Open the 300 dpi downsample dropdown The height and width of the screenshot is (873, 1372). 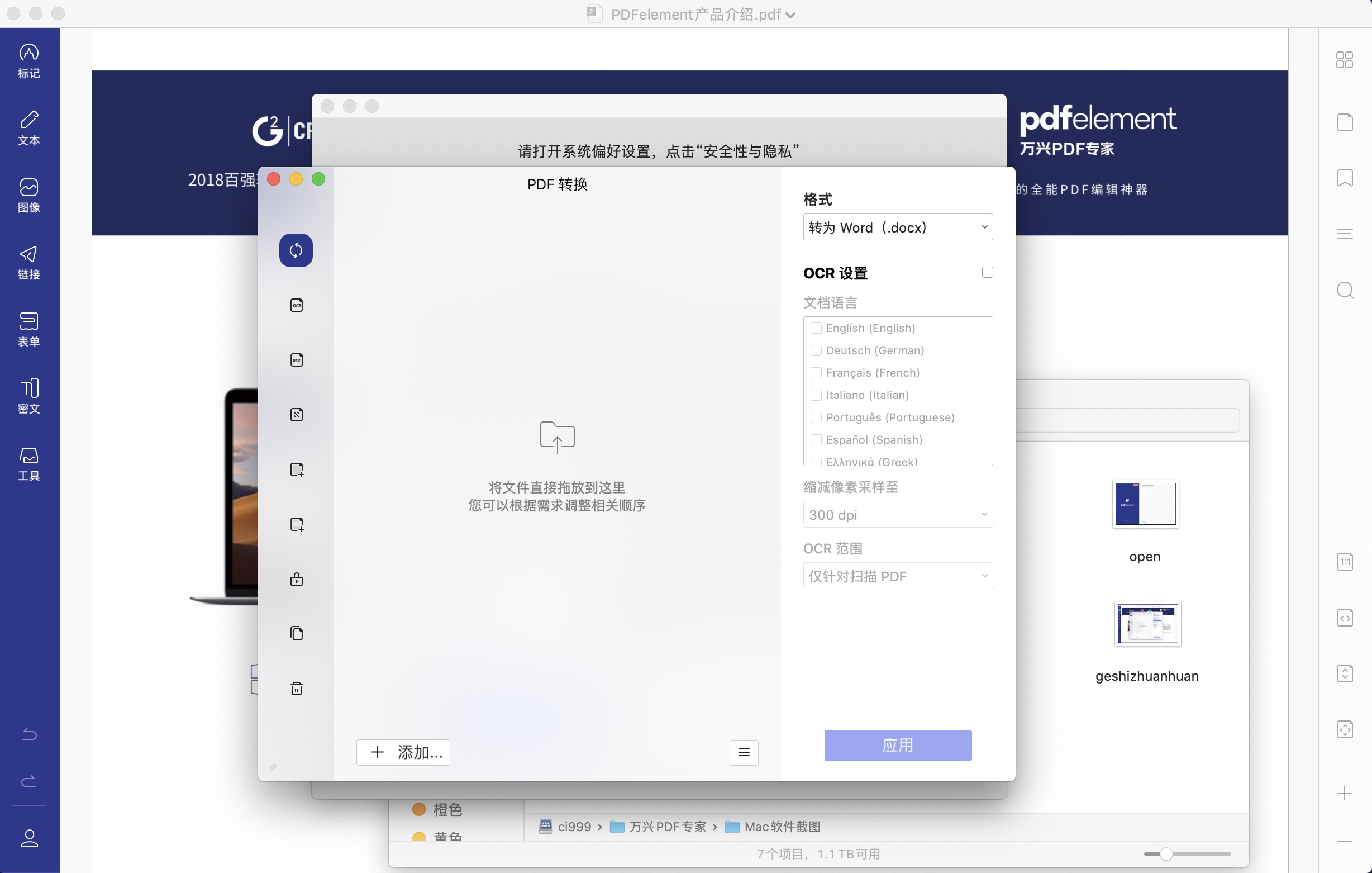(897, 514)
